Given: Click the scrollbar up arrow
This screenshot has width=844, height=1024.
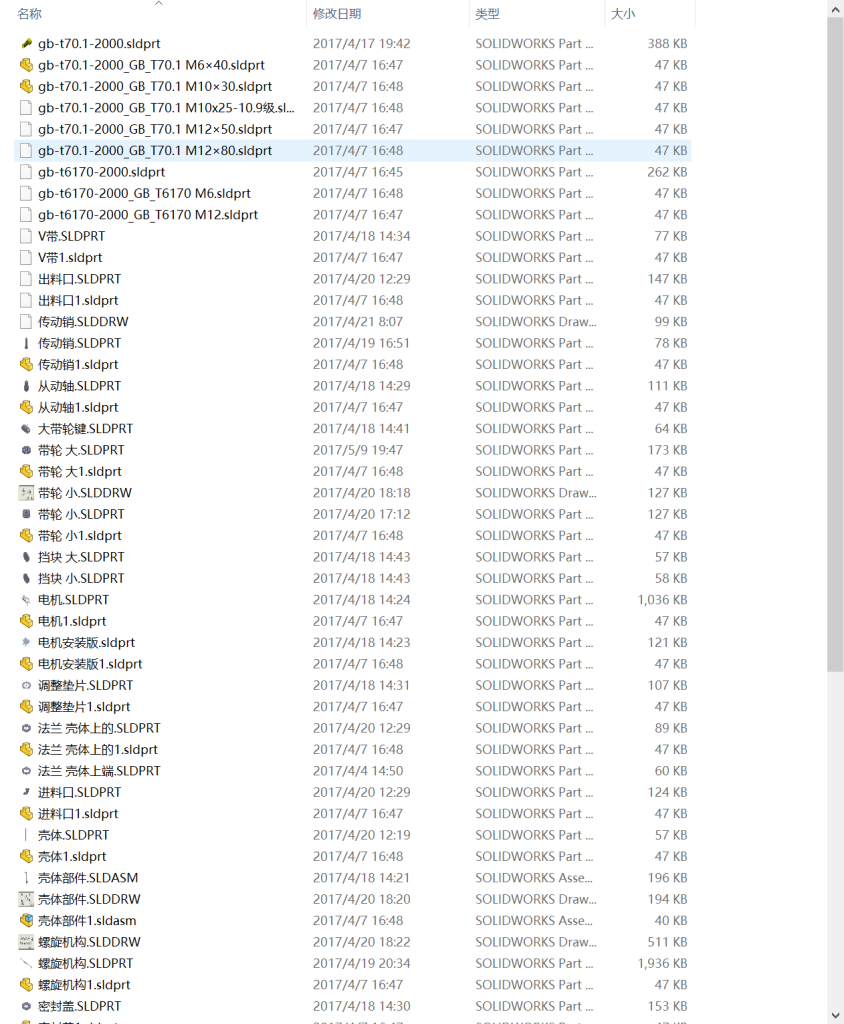Looking at the screenshot, I should 835,8.
